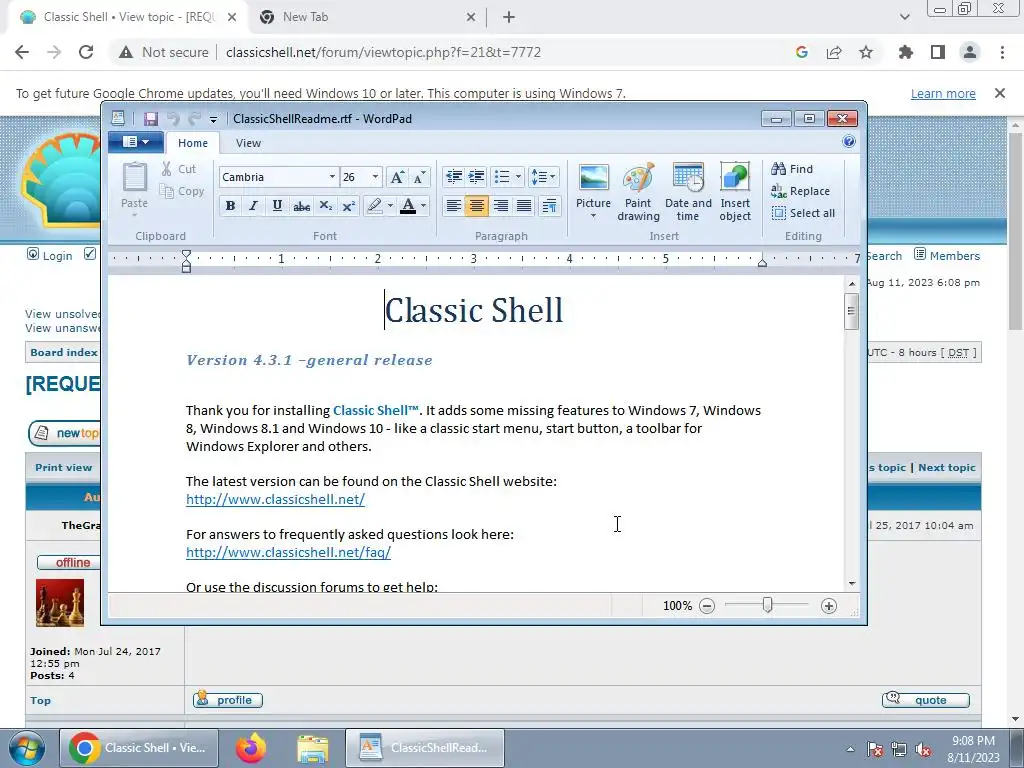Justify the paragraph text
1024x768 pixels.
click(x=524, y=206)
